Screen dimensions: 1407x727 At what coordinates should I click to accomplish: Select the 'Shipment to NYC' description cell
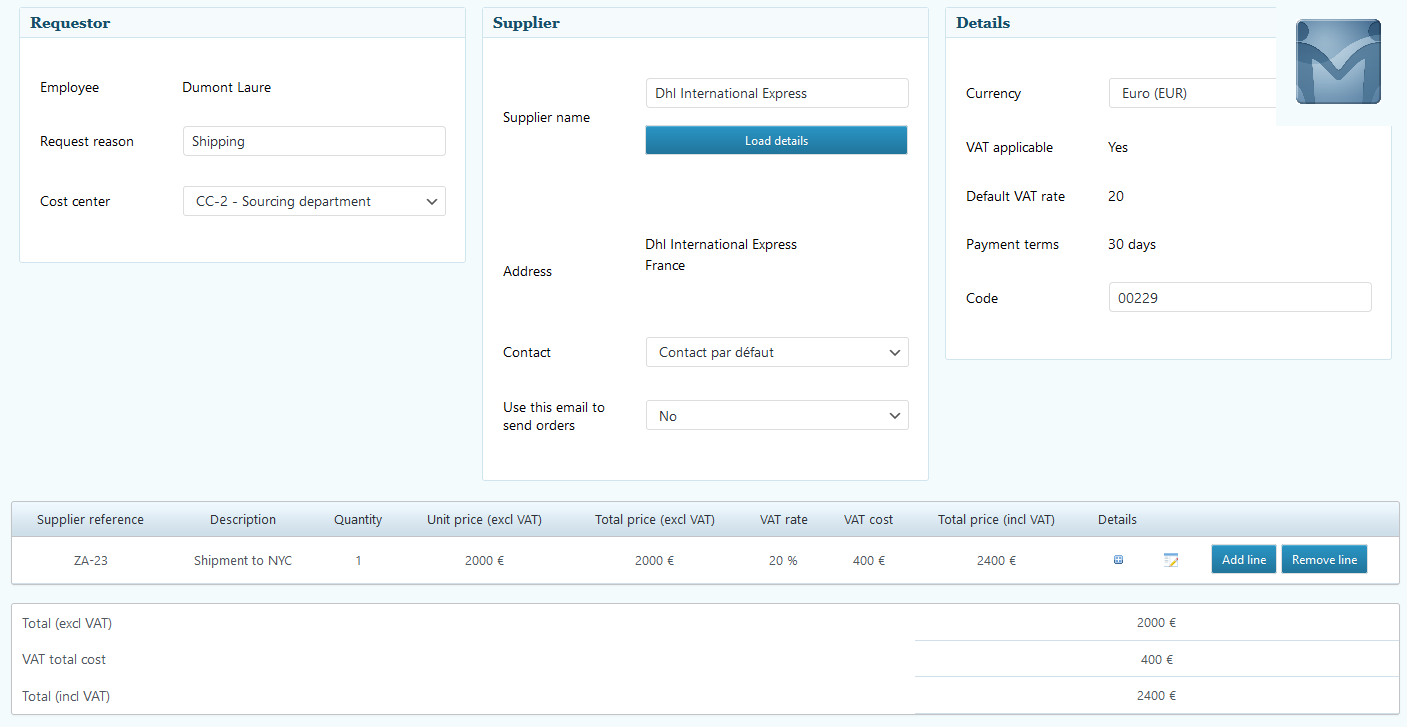tap(243, 561)
